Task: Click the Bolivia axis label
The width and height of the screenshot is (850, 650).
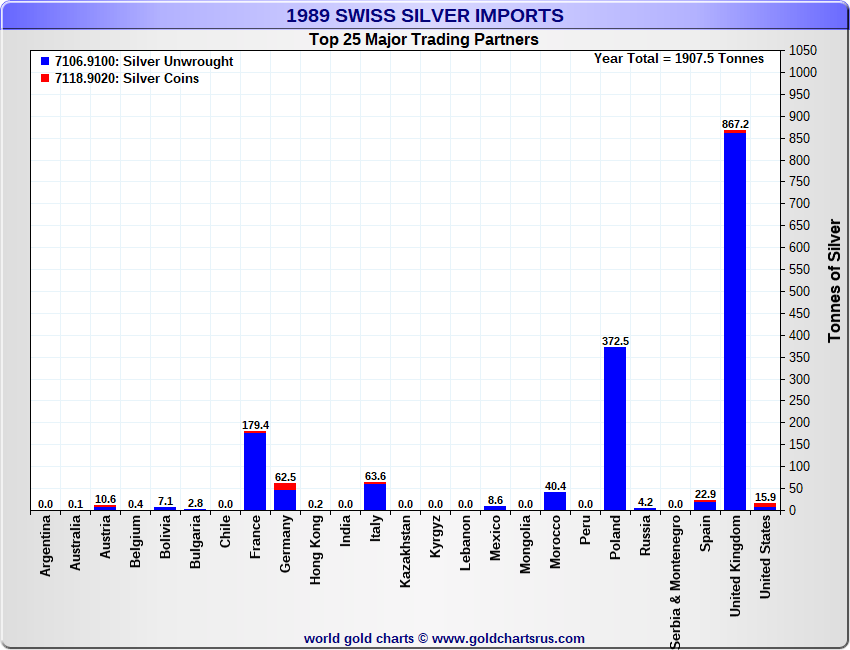Action: [165, 537]
